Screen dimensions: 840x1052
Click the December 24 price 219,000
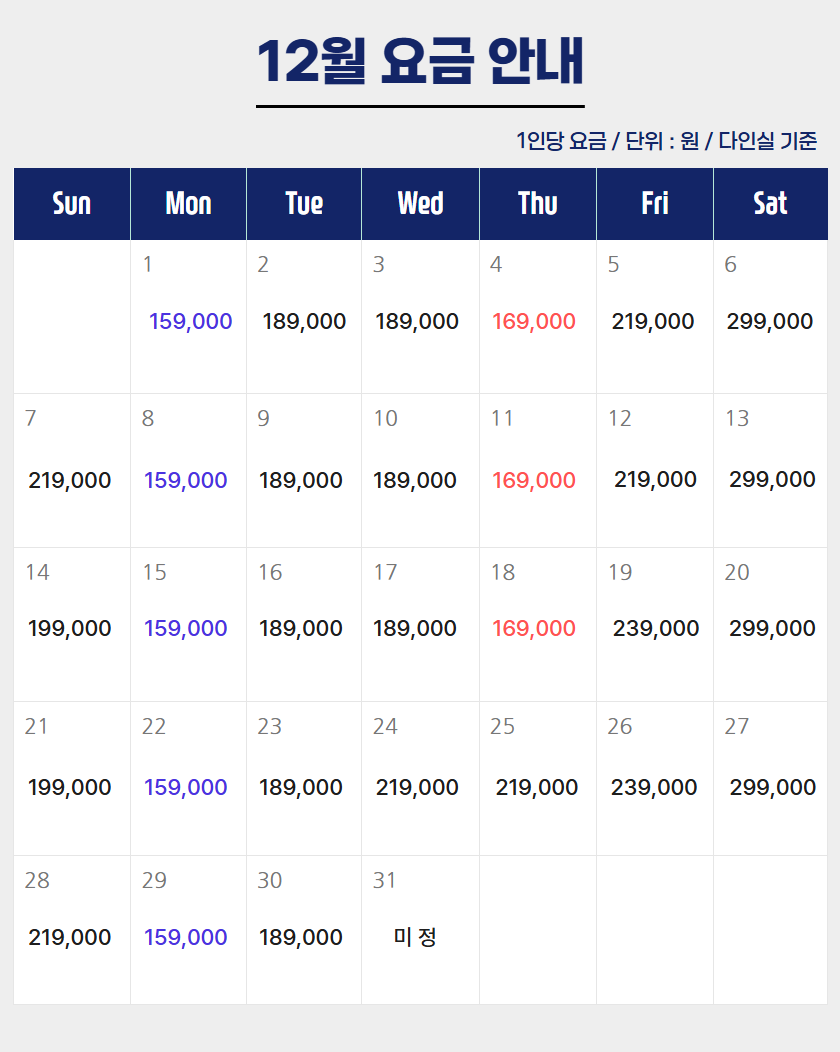click(x=417, y=787)
